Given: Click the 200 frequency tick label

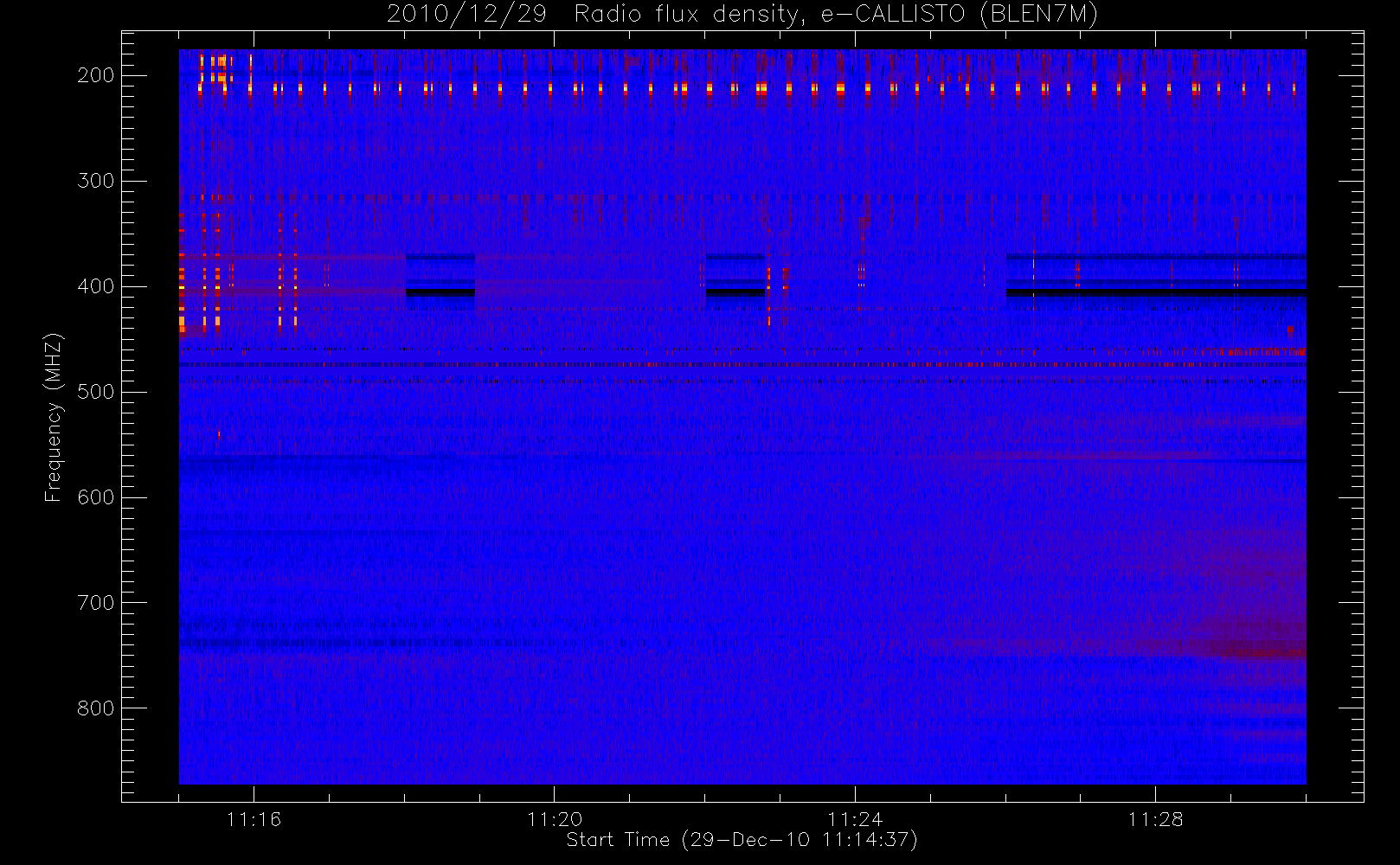Looking at the screenshot, I should click(x=96, y=75).
